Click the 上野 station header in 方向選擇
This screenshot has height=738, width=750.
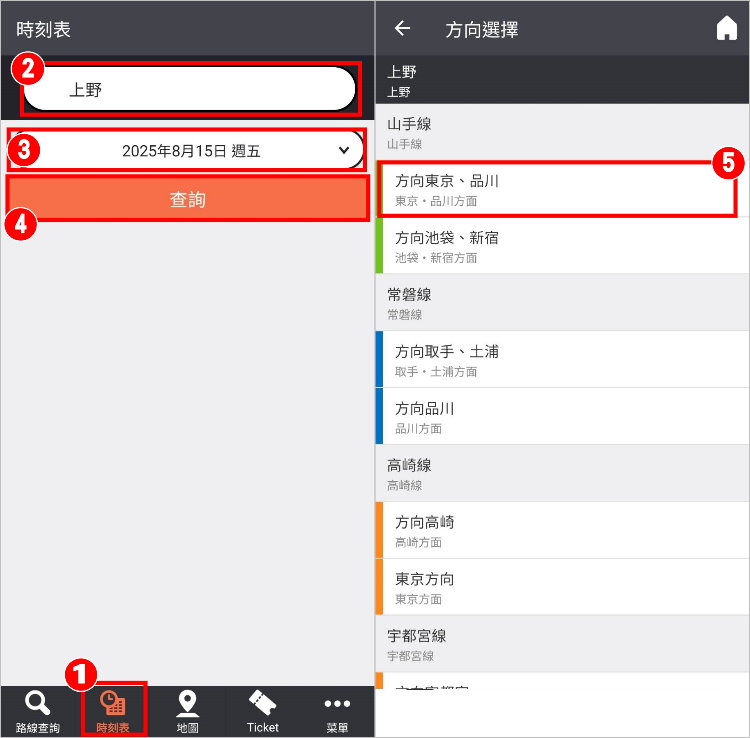point(562,80)
